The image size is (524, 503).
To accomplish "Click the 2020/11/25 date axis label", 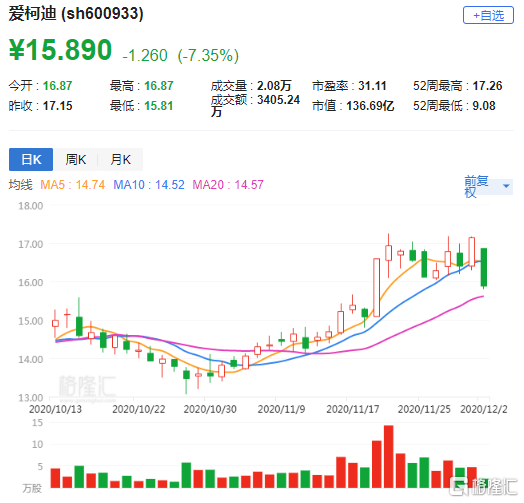I will click(x=424, y=409).
